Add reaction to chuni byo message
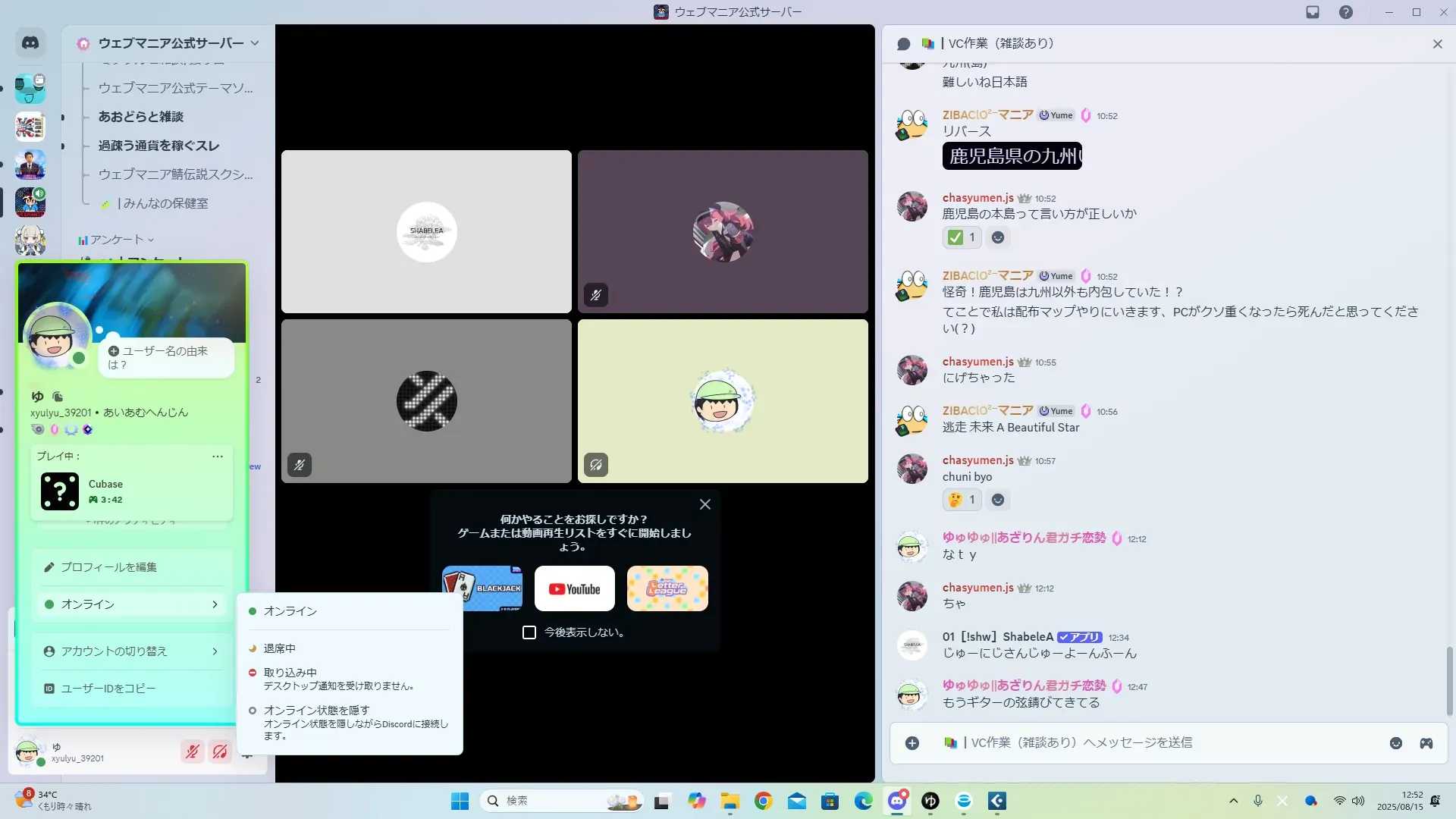1456x819 pixels. pyautogui.click(x=998, y=500)
